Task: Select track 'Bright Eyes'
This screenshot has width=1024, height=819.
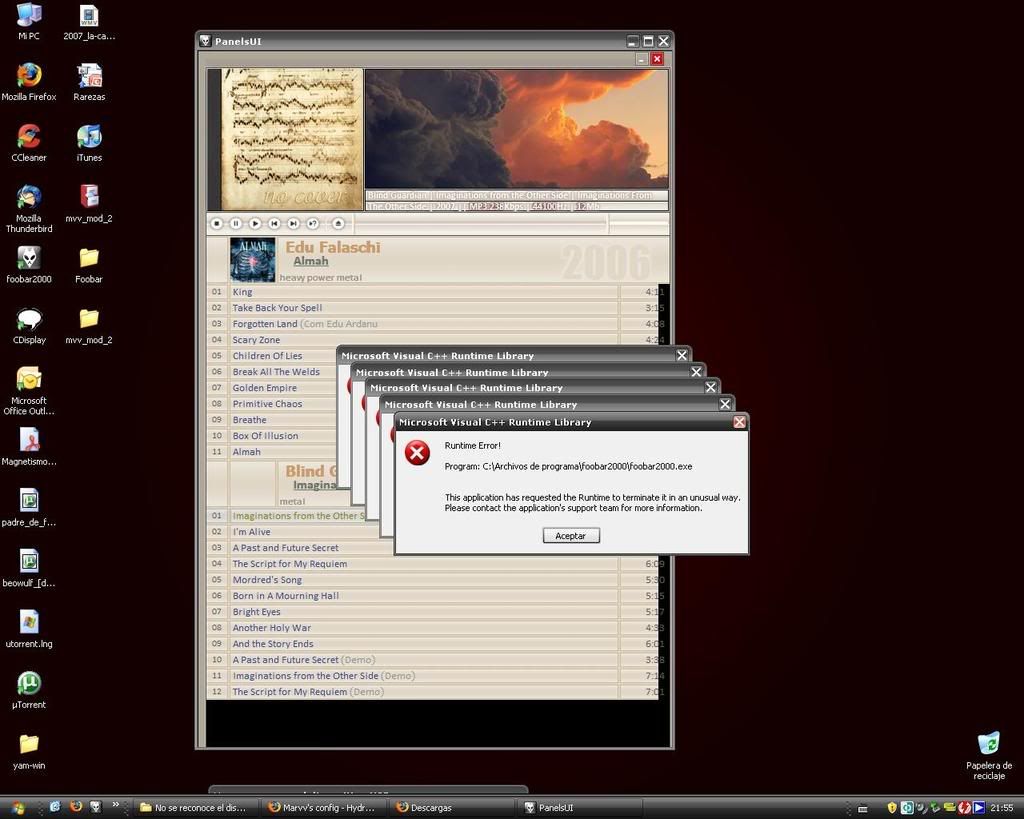Action: click(436, 612)
